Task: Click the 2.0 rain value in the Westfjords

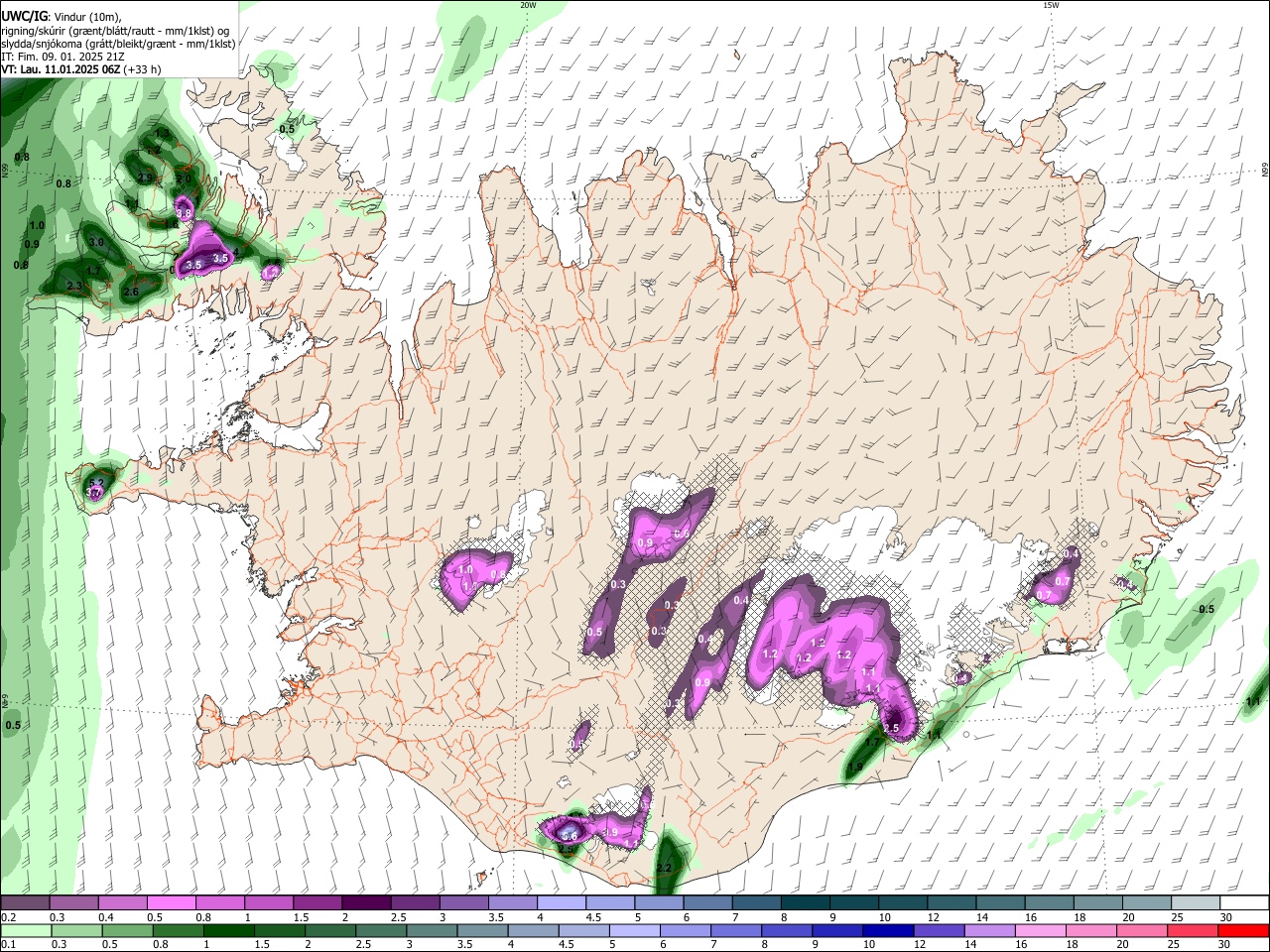Action: coord(183,178)
